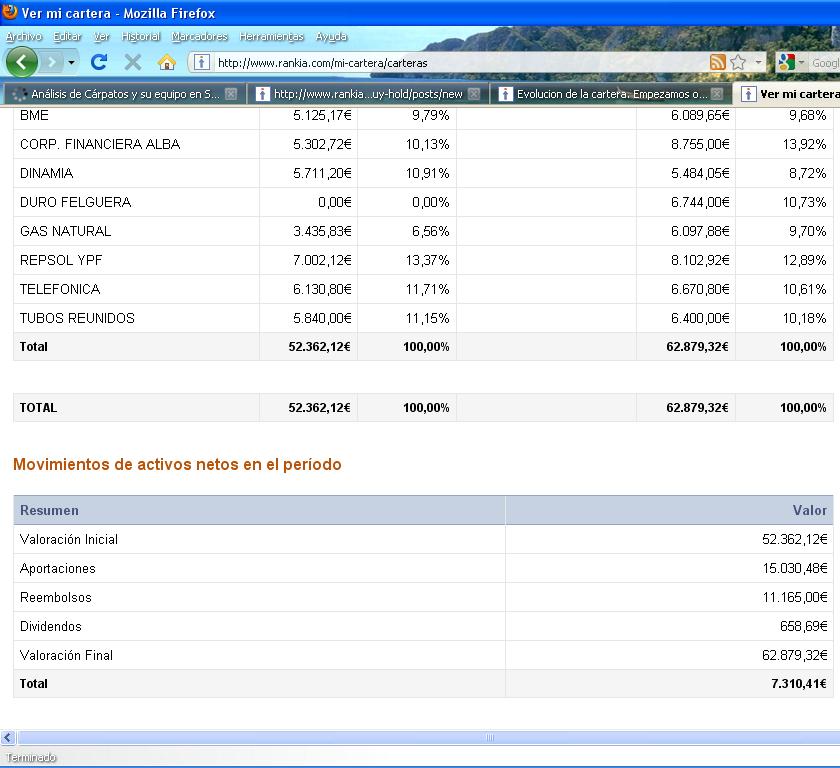Click the Stop loading X icon

[x=133, y=62]
